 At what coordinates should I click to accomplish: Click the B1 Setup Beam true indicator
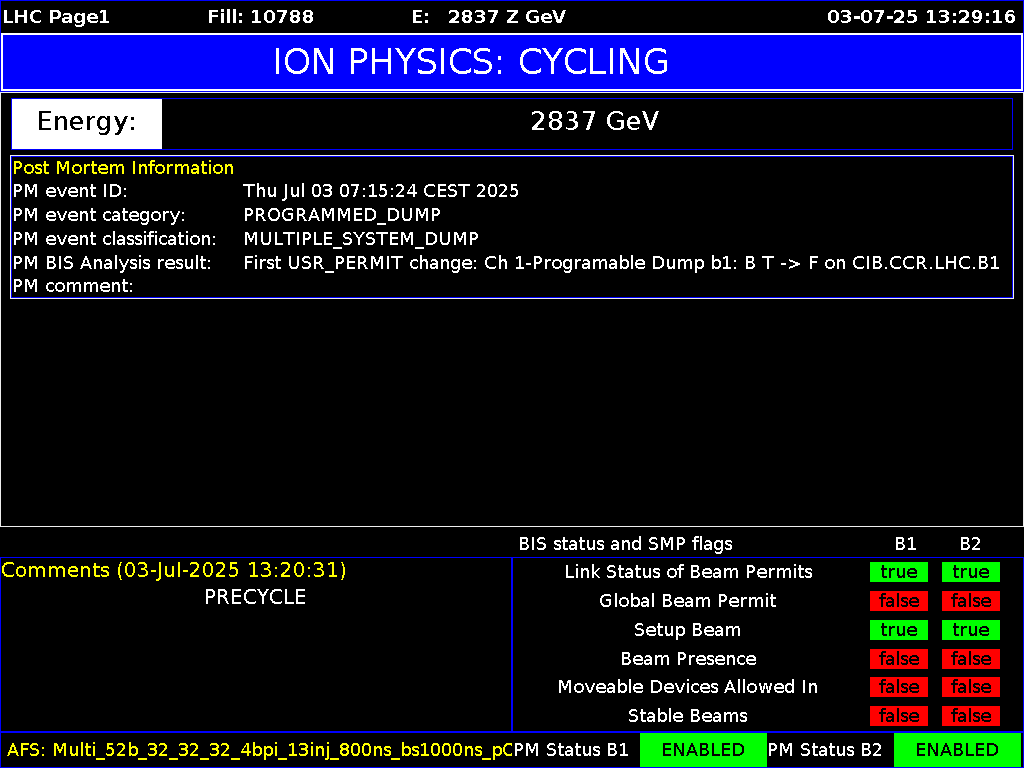[x=899, y=630]
